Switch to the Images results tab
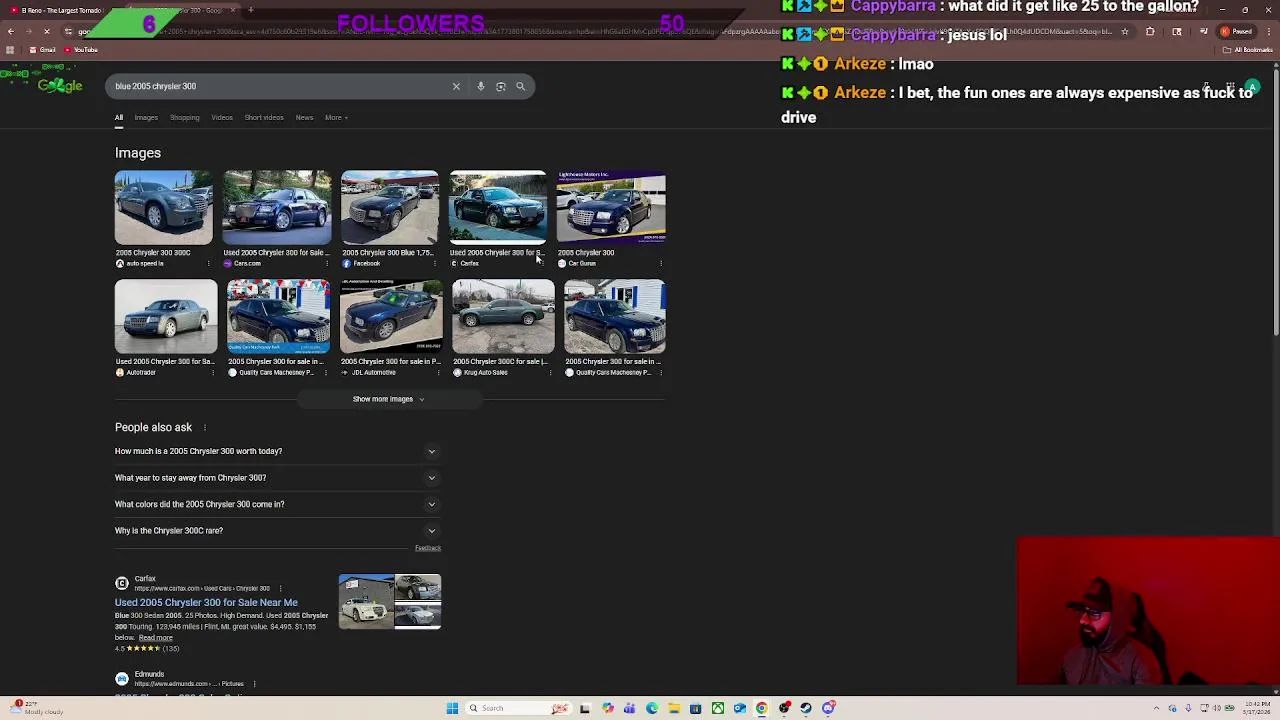This screenshot has width=1280, height=720. (x=146, y=117)
